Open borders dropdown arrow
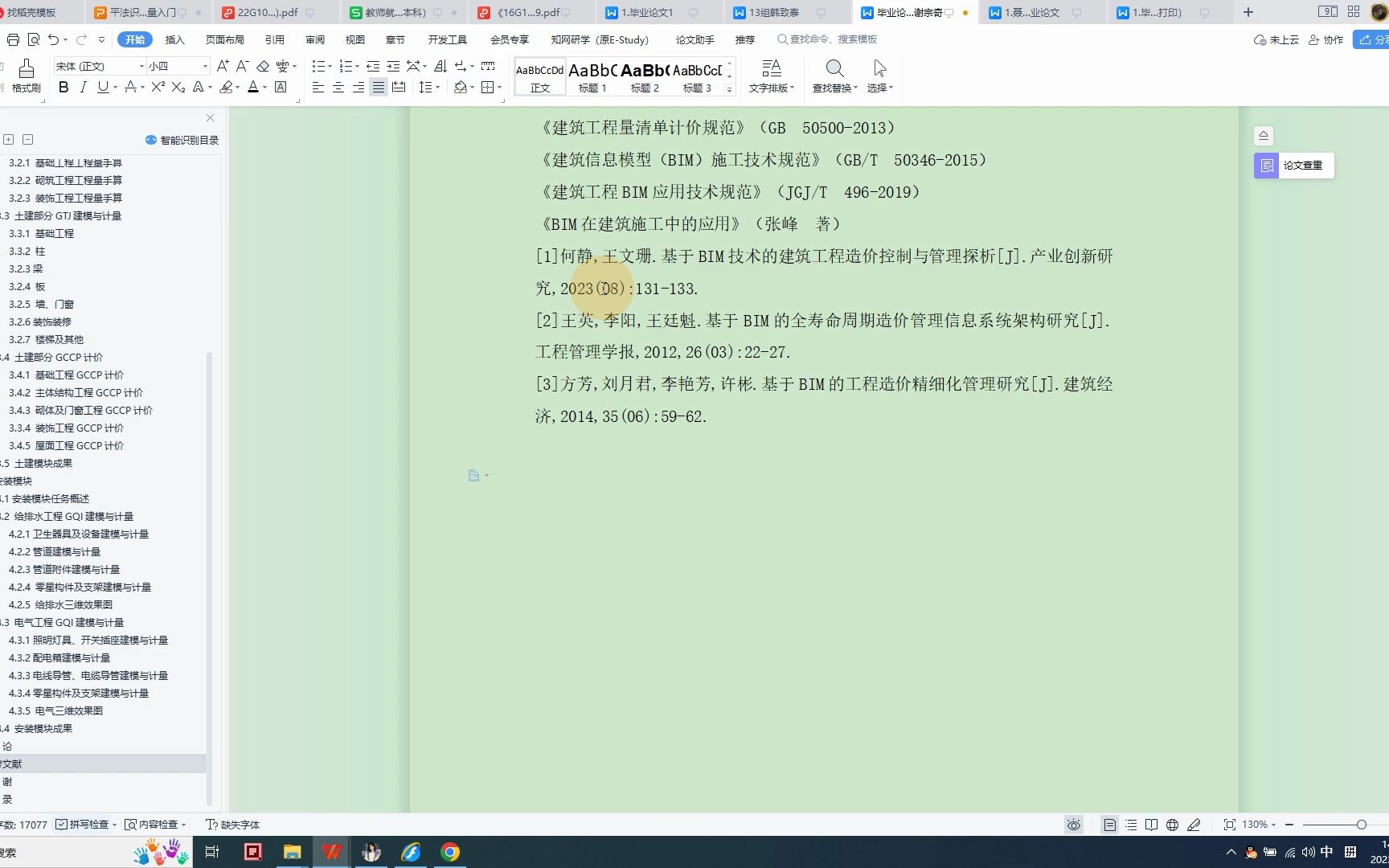 tap(499, 88)
